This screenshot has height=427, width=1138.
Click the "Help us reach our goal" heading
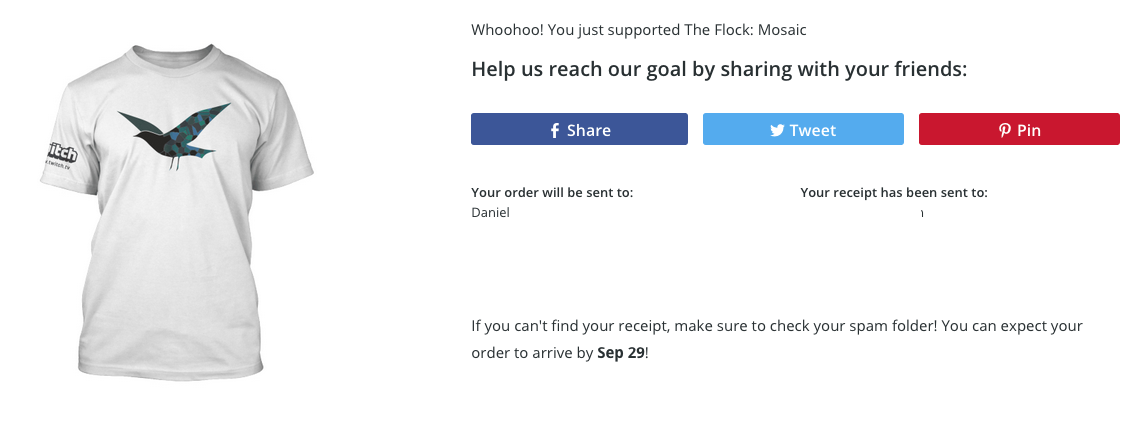click(x=720, y=70)
